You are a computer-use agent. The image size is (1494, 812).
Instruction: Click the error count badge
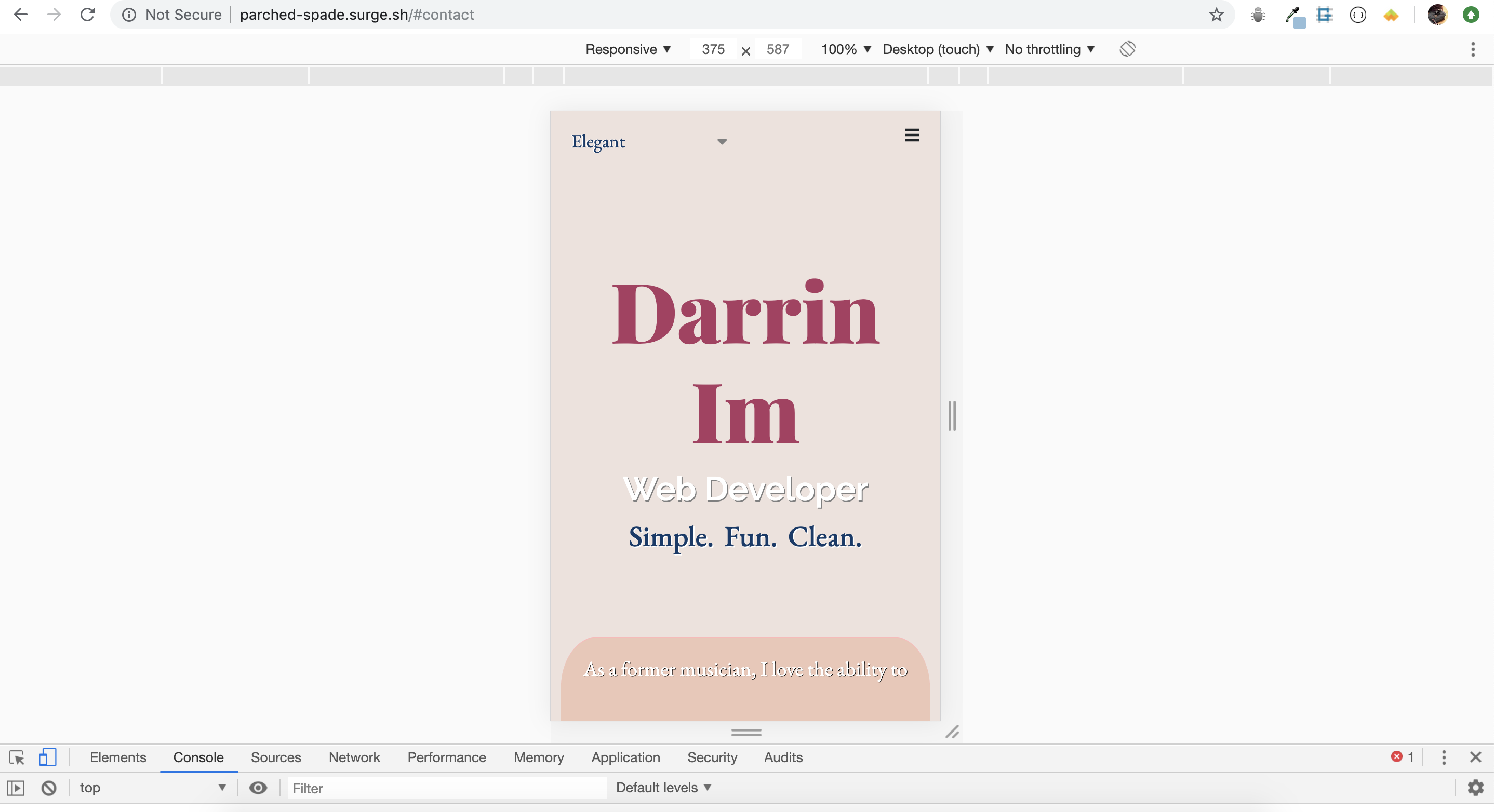pyautogui.click(x=1403, y=757)
